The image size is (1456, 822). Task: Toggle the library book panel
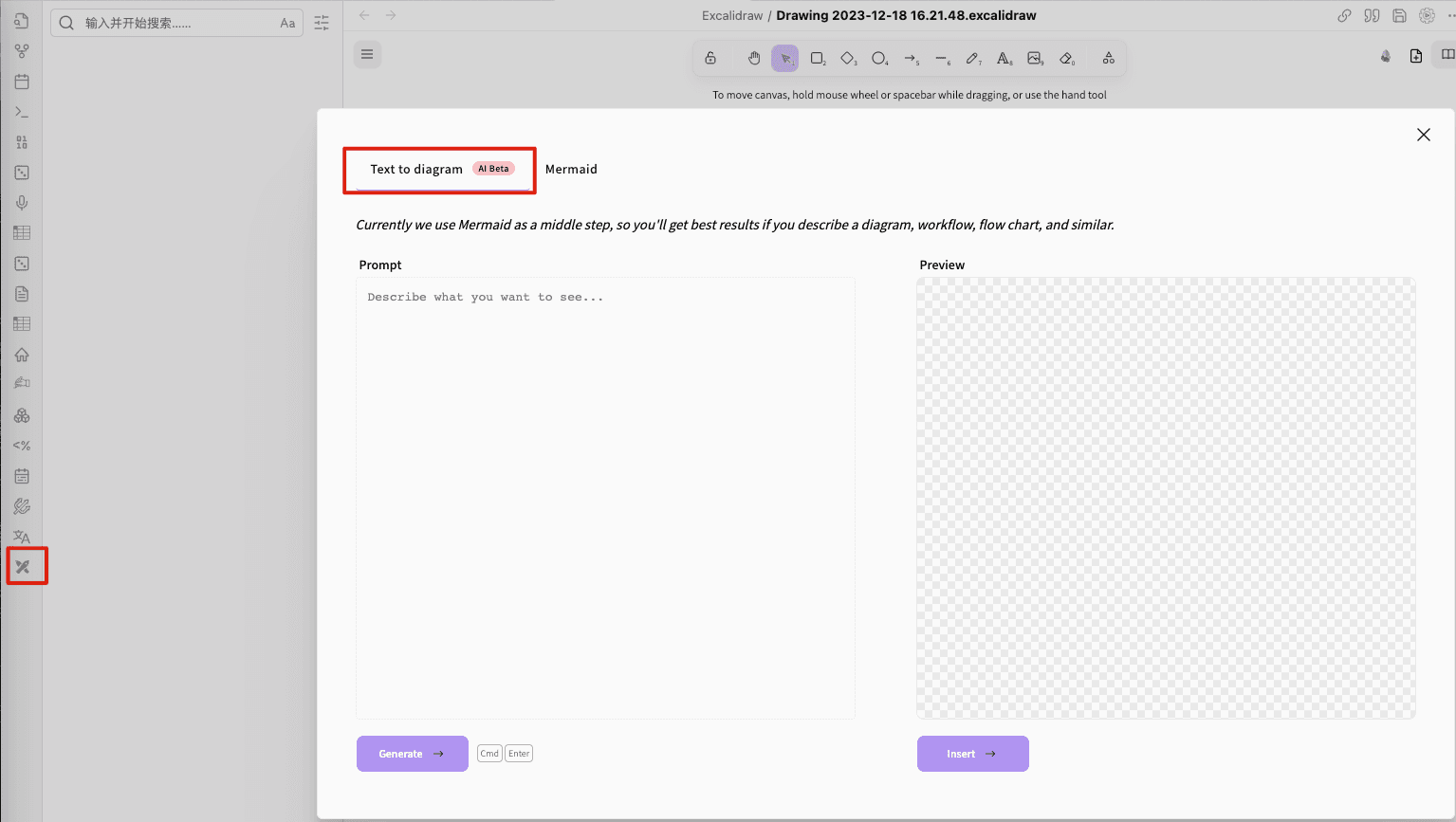(1447, 55)
